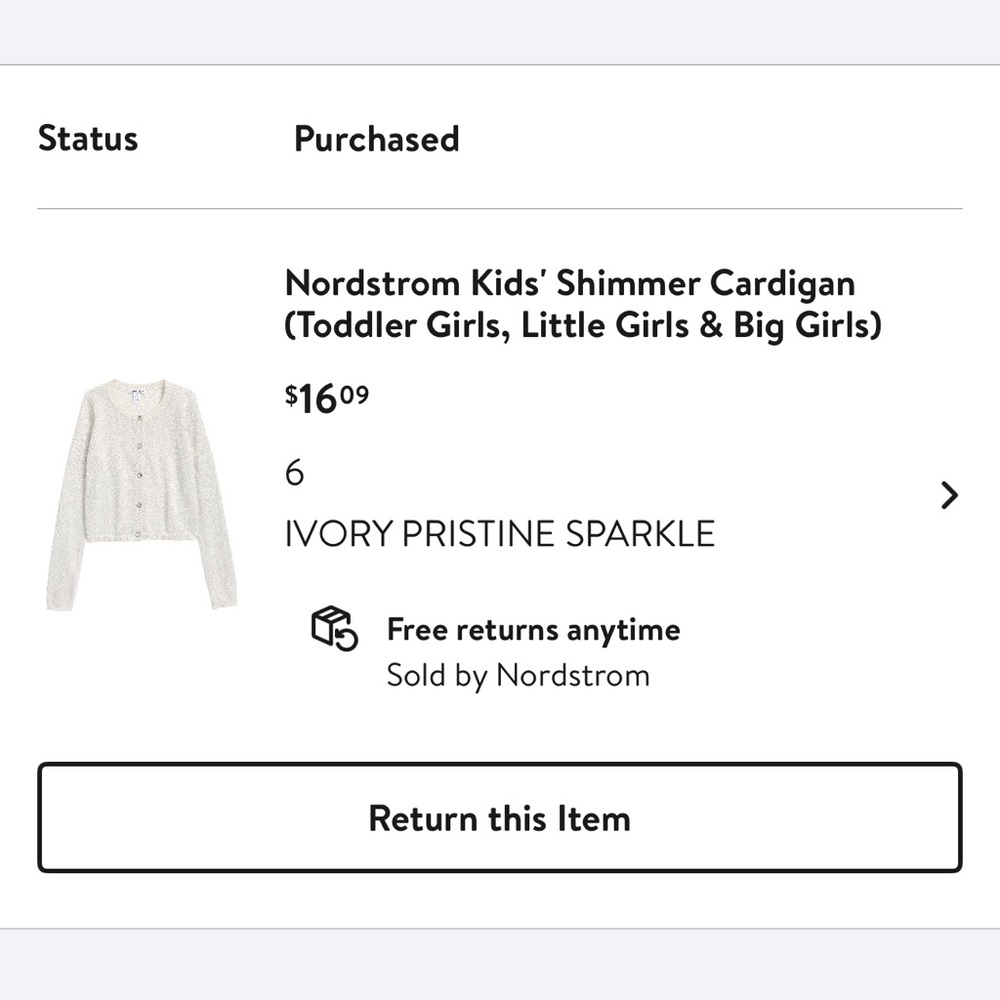This screenshot has height=1000, width=1000.
Task: Expand the cardigan order row
Action: point(500,480)
